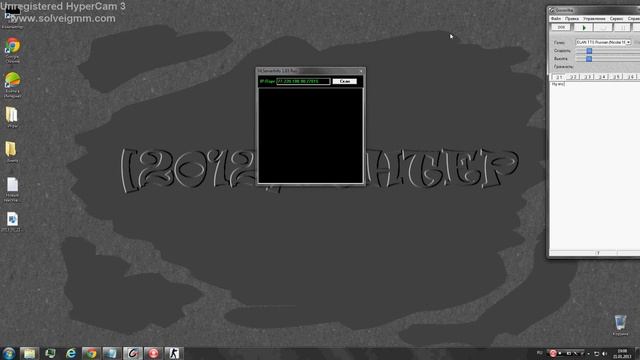Switch to Govorilka via taskbar icon
Image resolution: width=640 pixels, height=360 pixels.
(132, 353)
